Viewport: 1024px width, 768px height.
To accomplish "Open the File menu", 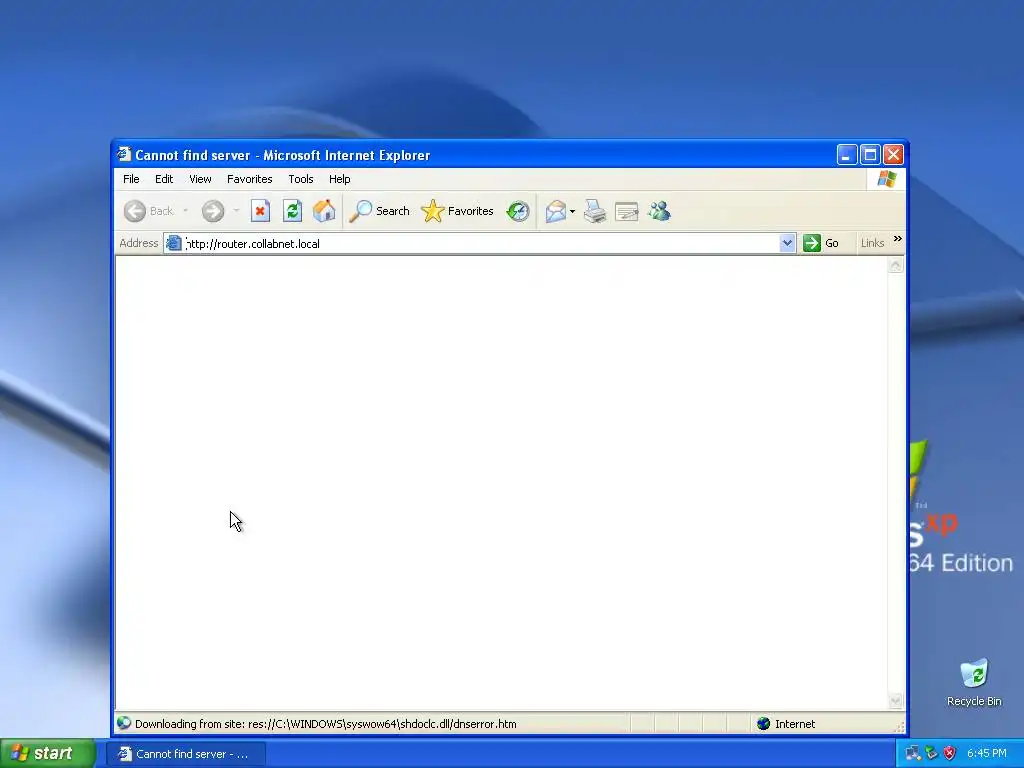I will 131,179.
